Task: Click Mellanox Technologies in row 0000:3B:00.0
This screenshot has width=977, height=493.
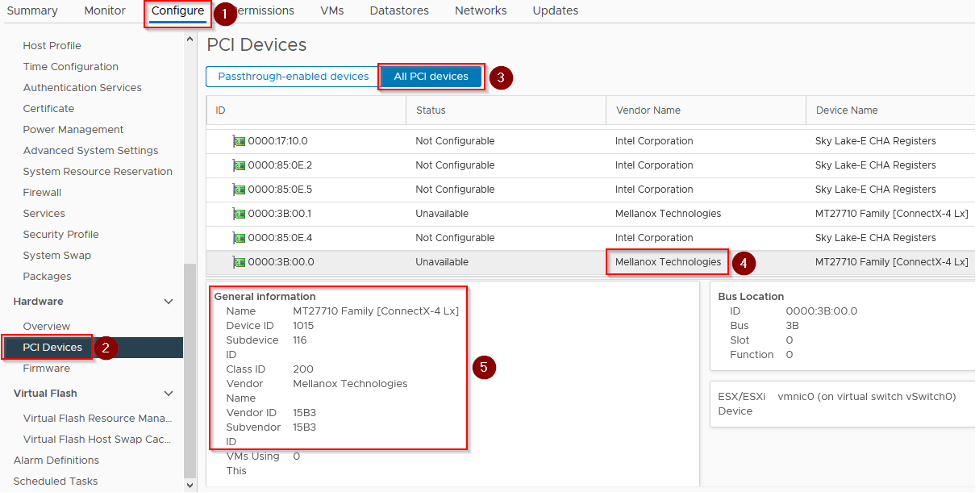Action: [x=668, y=263]
